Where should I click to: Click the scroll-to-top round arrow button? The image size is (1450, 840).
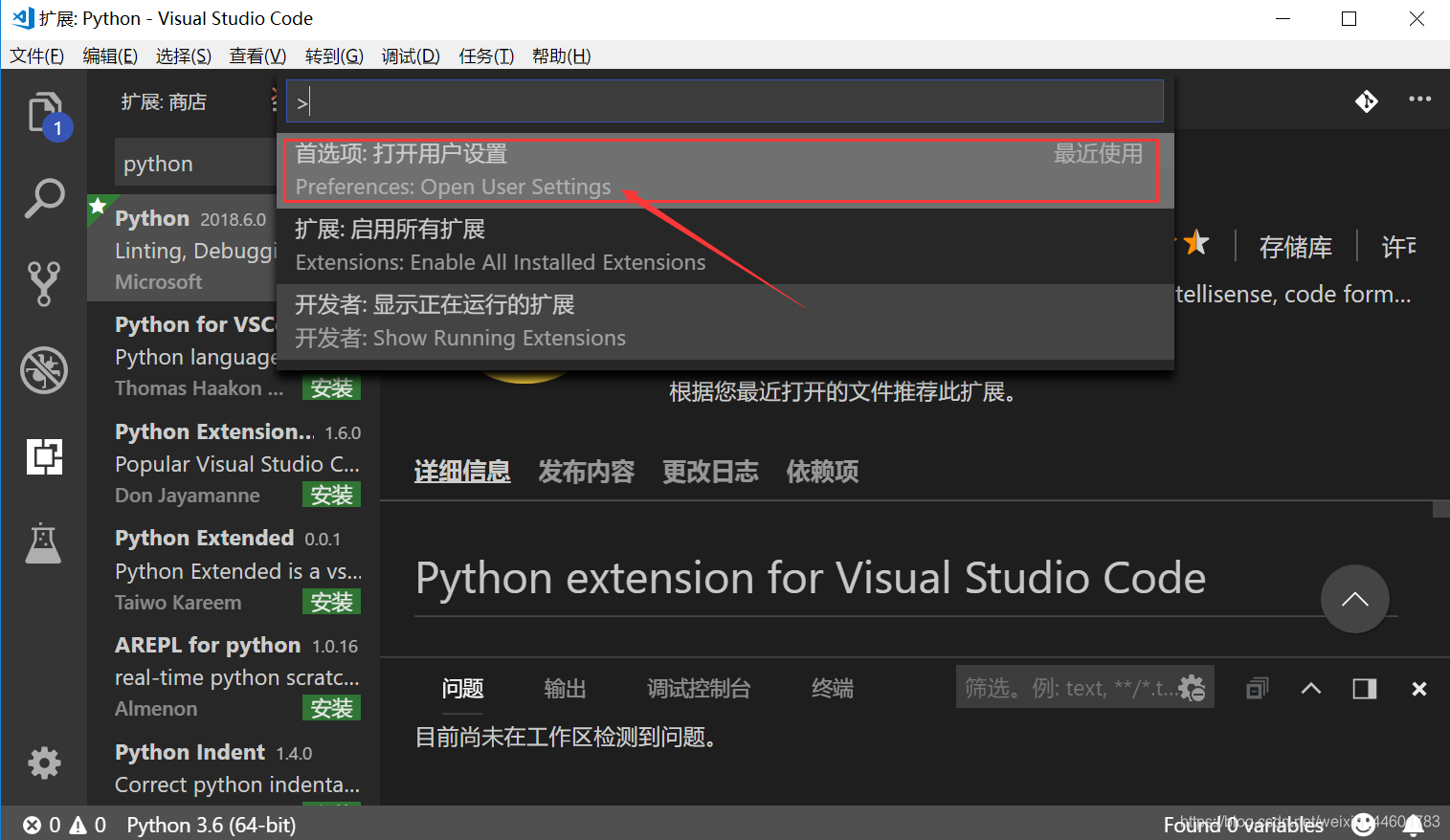pos(1354,599)
